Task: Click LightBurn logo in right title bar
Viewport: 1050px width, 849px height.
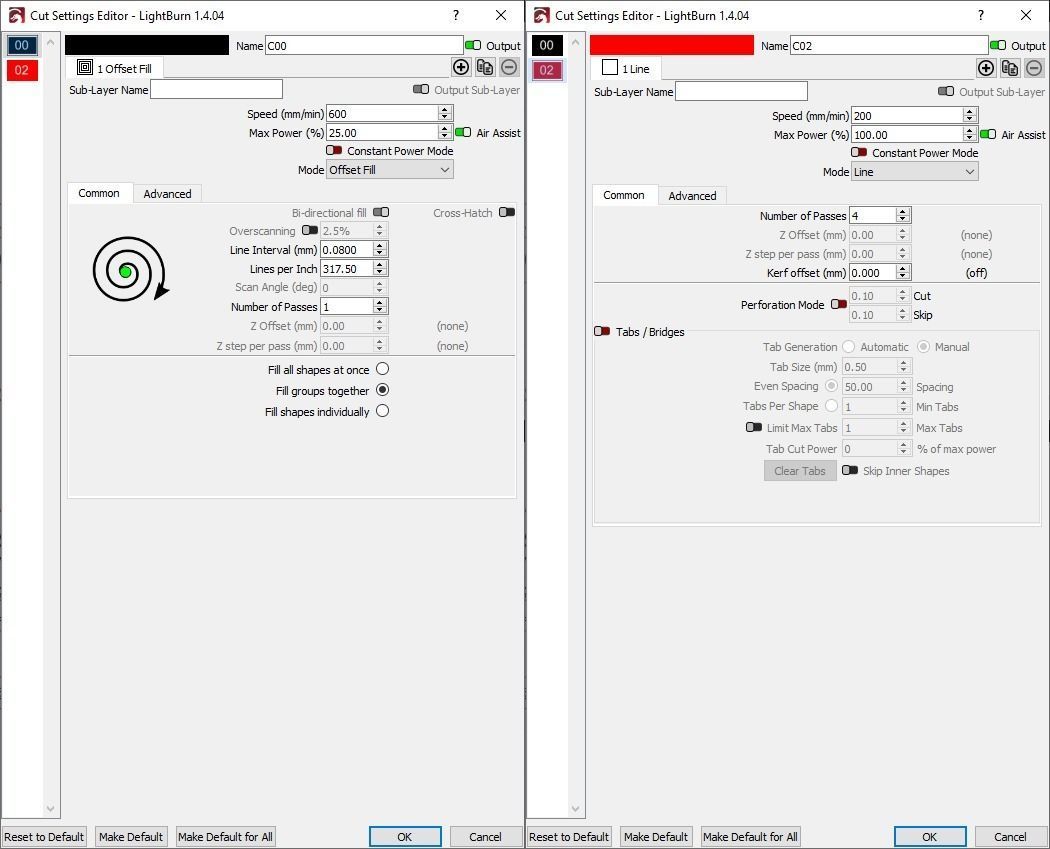Action: tap(542, 15)
